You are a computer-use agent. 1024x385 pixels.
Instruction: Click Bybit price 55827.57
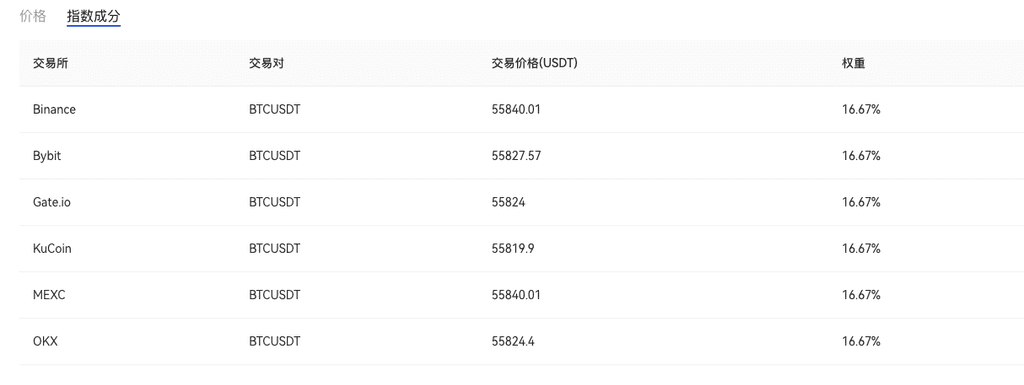516,156
